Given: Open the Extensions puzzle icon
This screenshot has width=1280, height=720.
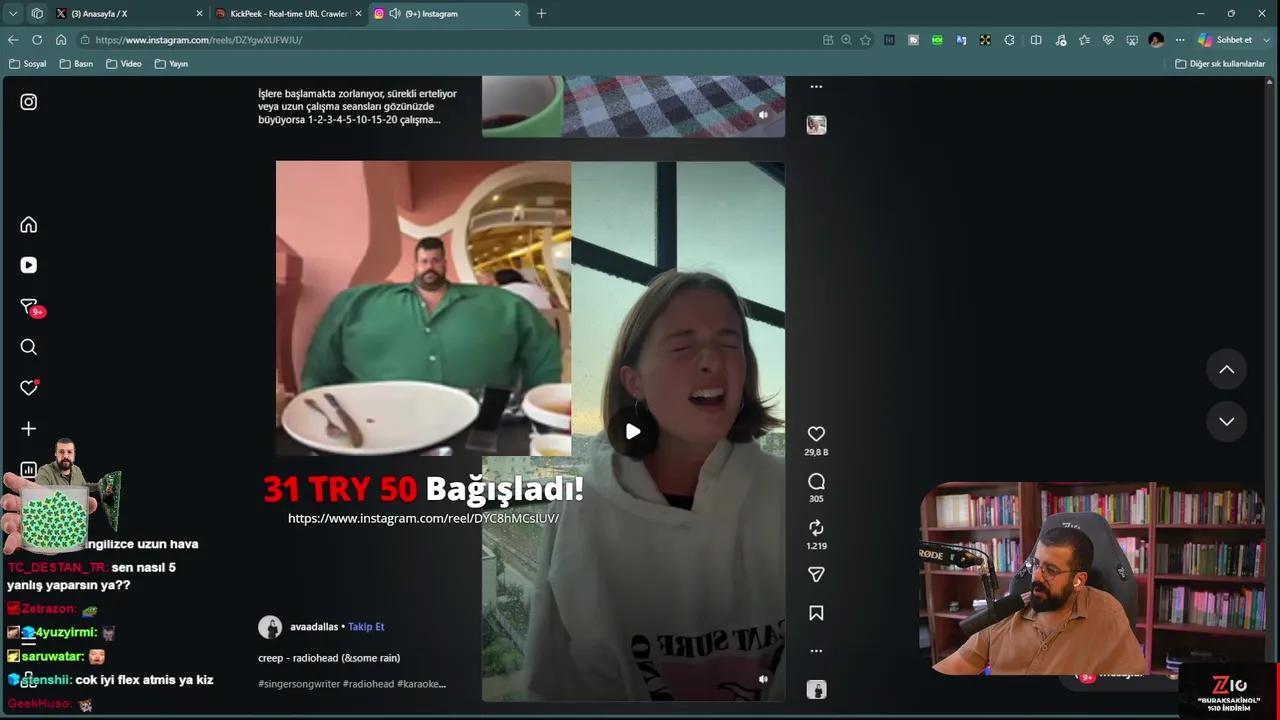Looking at the screenshot, I should 1009,40.
